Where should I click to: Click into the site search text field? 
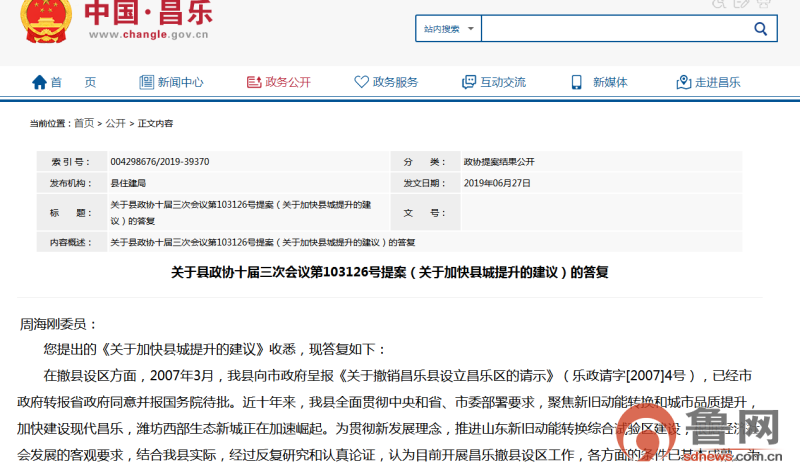610,29
